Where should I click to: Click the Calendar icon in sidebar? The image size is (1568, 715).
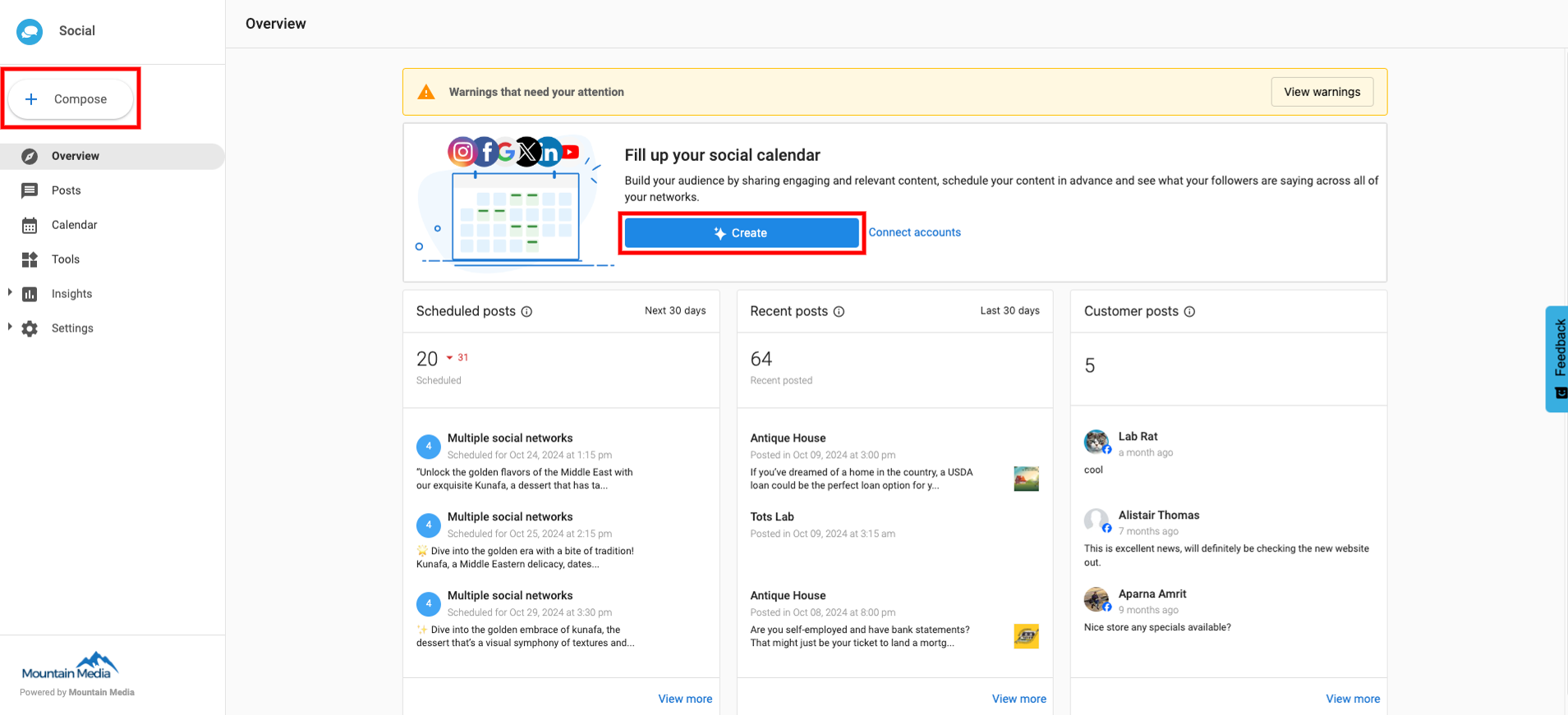pyautogui.click(x=30, y=225)
